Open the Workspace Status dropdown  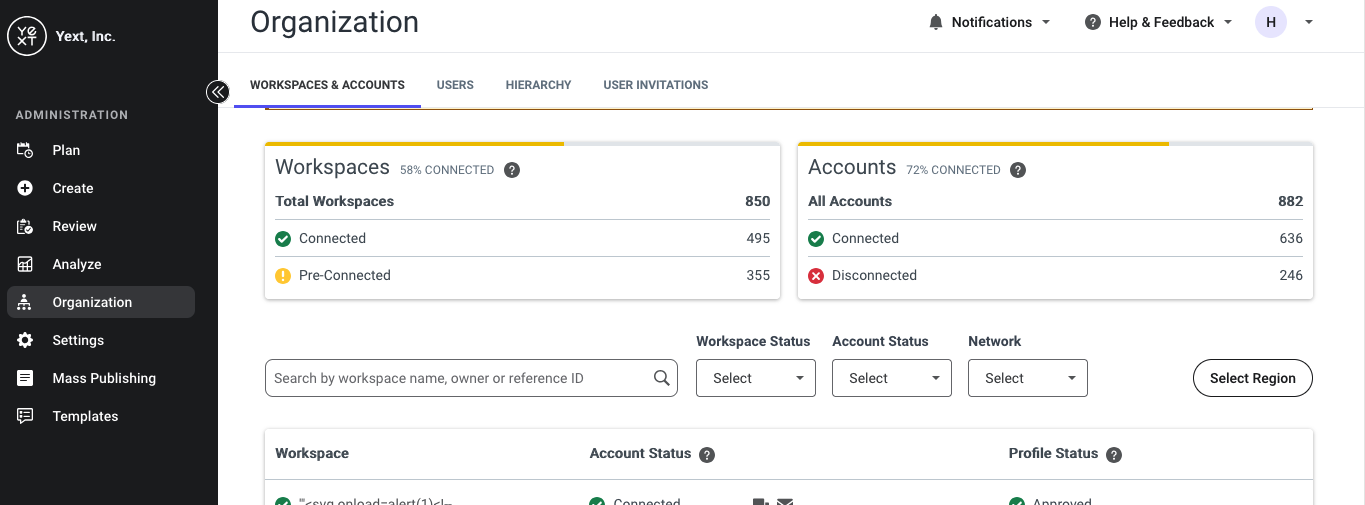click(x=756, y=378)
